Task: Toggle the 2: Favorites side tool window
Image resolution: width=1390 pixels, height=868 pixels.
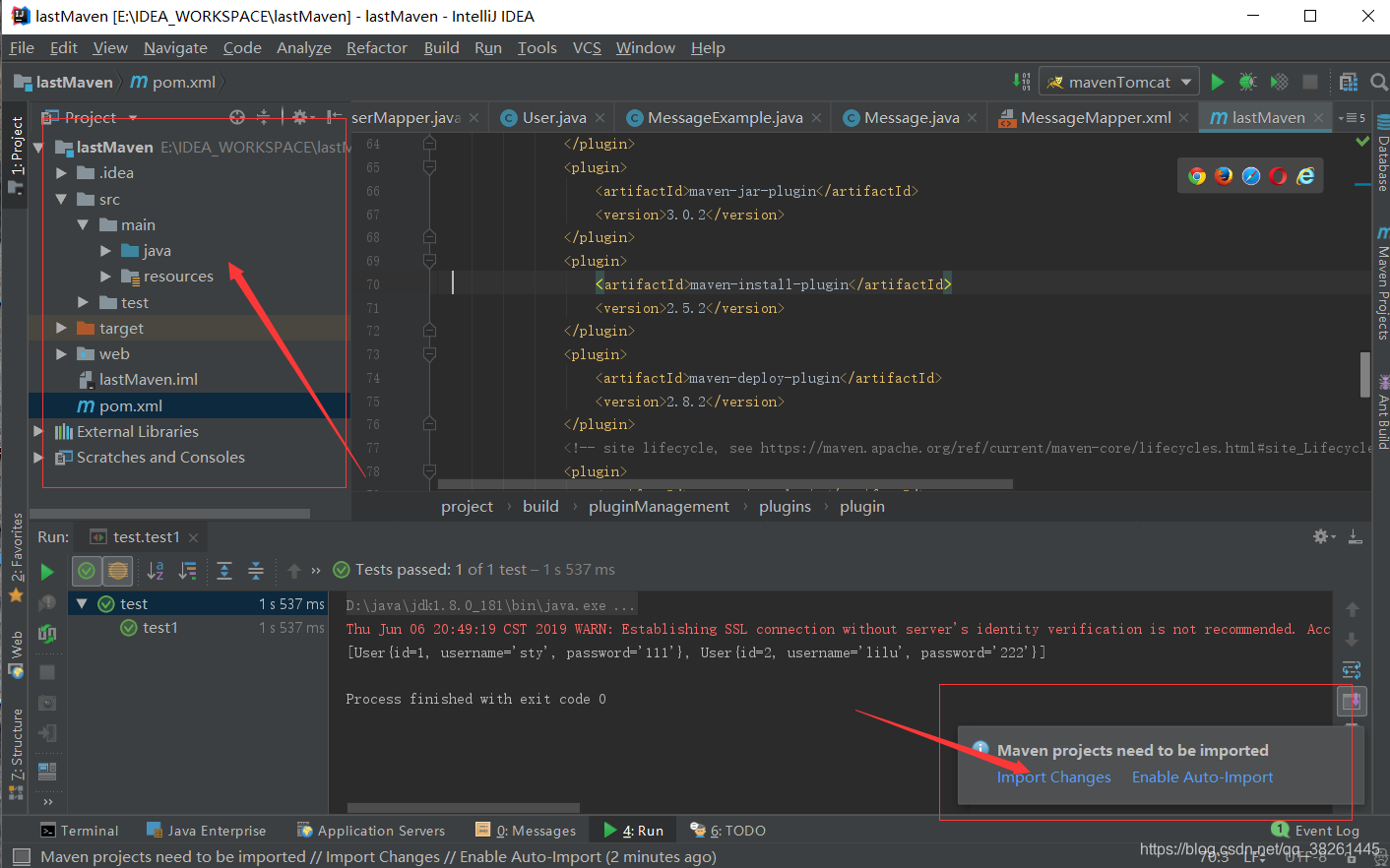Action: click(x=16, y=558)
